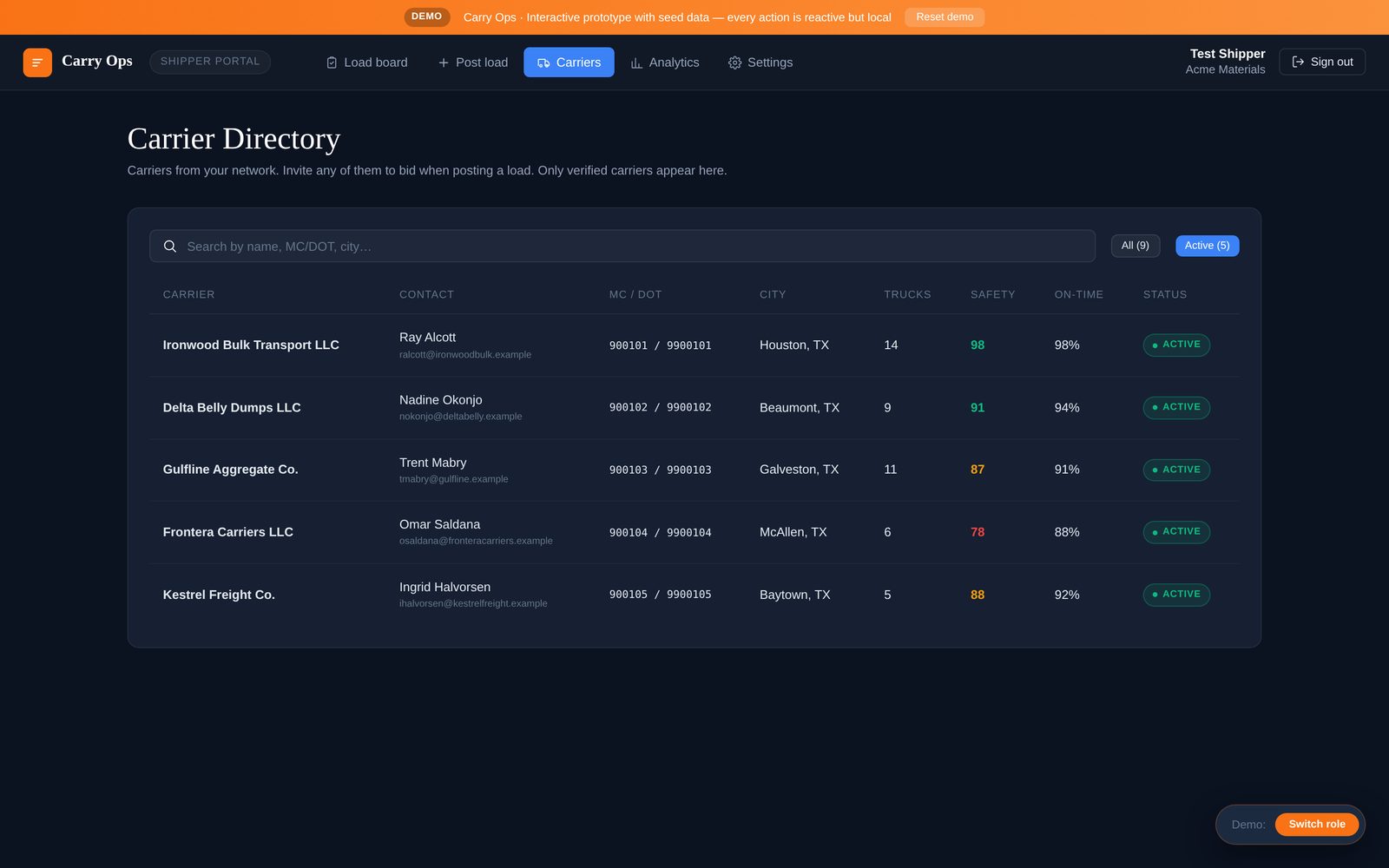Click MC number 900103 / 9900103

click(x=661, y=470)
